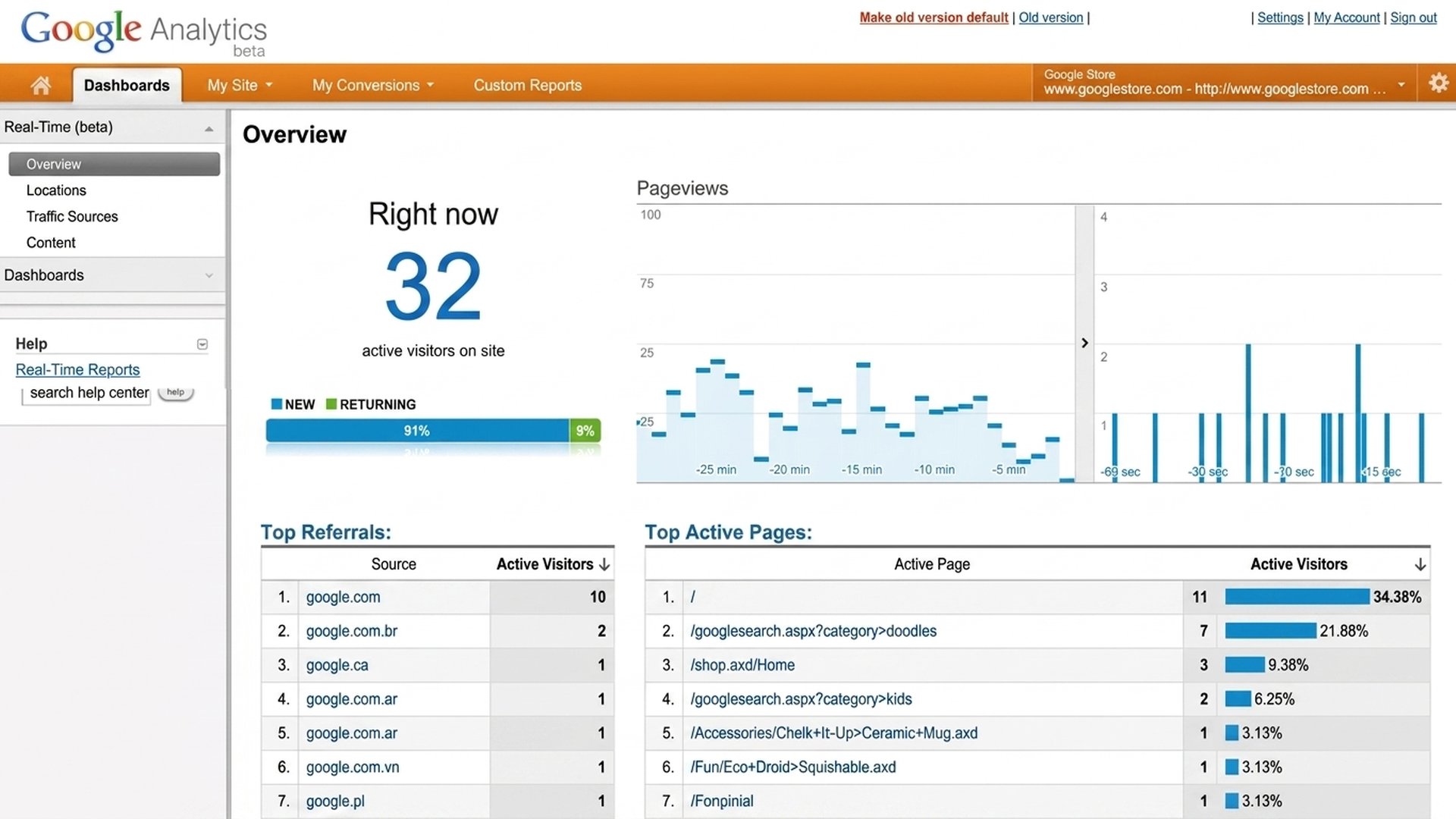Click the 34.38% active visitors bar
1456x819 pixels.
pos(1298,597)
